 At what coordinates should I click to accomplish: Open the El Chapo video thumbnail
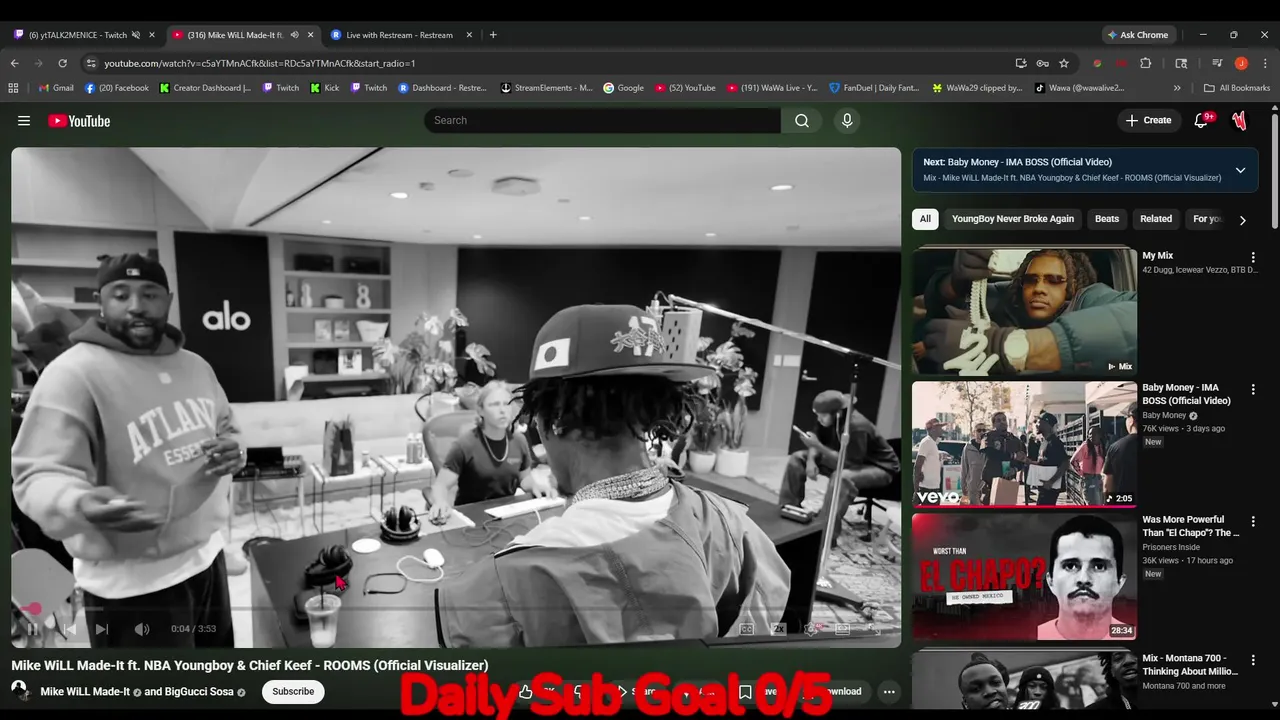click(1024, 576)
